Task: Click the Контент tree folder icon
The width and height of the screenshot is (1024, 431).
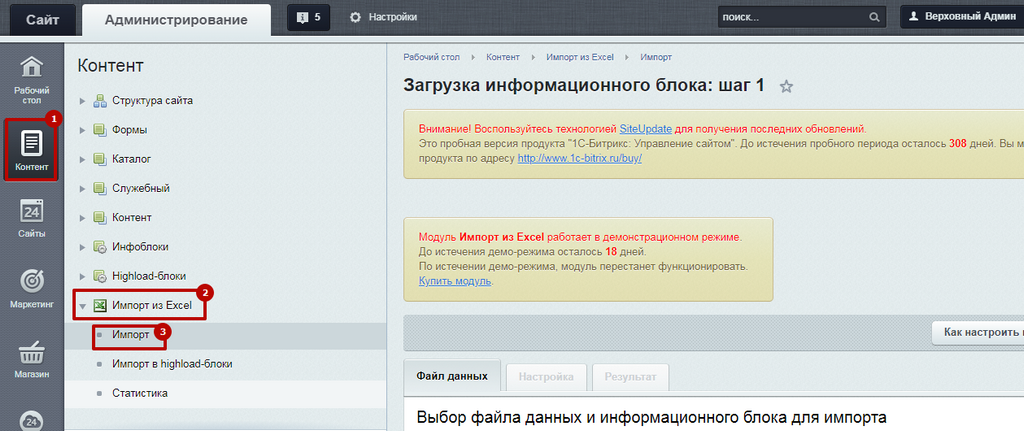Action: coord(99,217)
